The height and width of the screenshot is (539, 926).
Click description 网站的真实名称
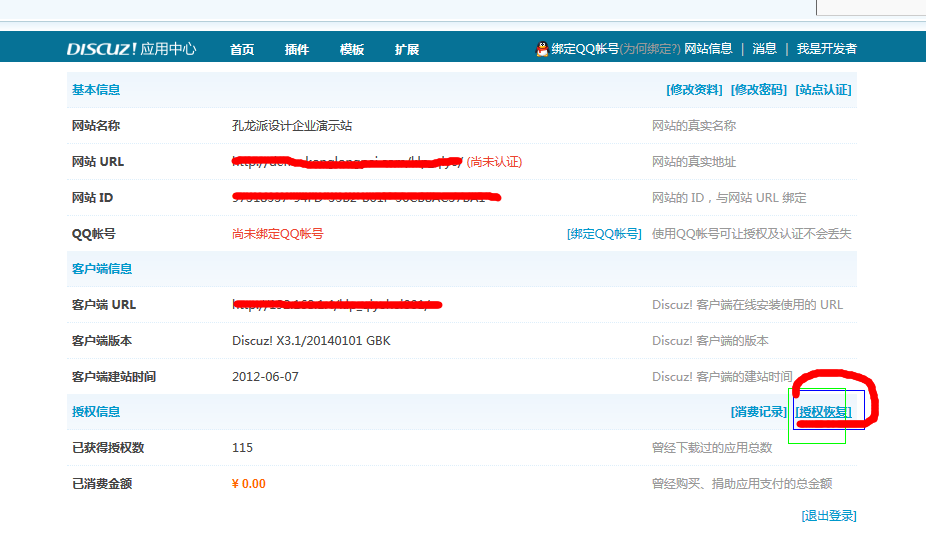[x=694, y=126]
